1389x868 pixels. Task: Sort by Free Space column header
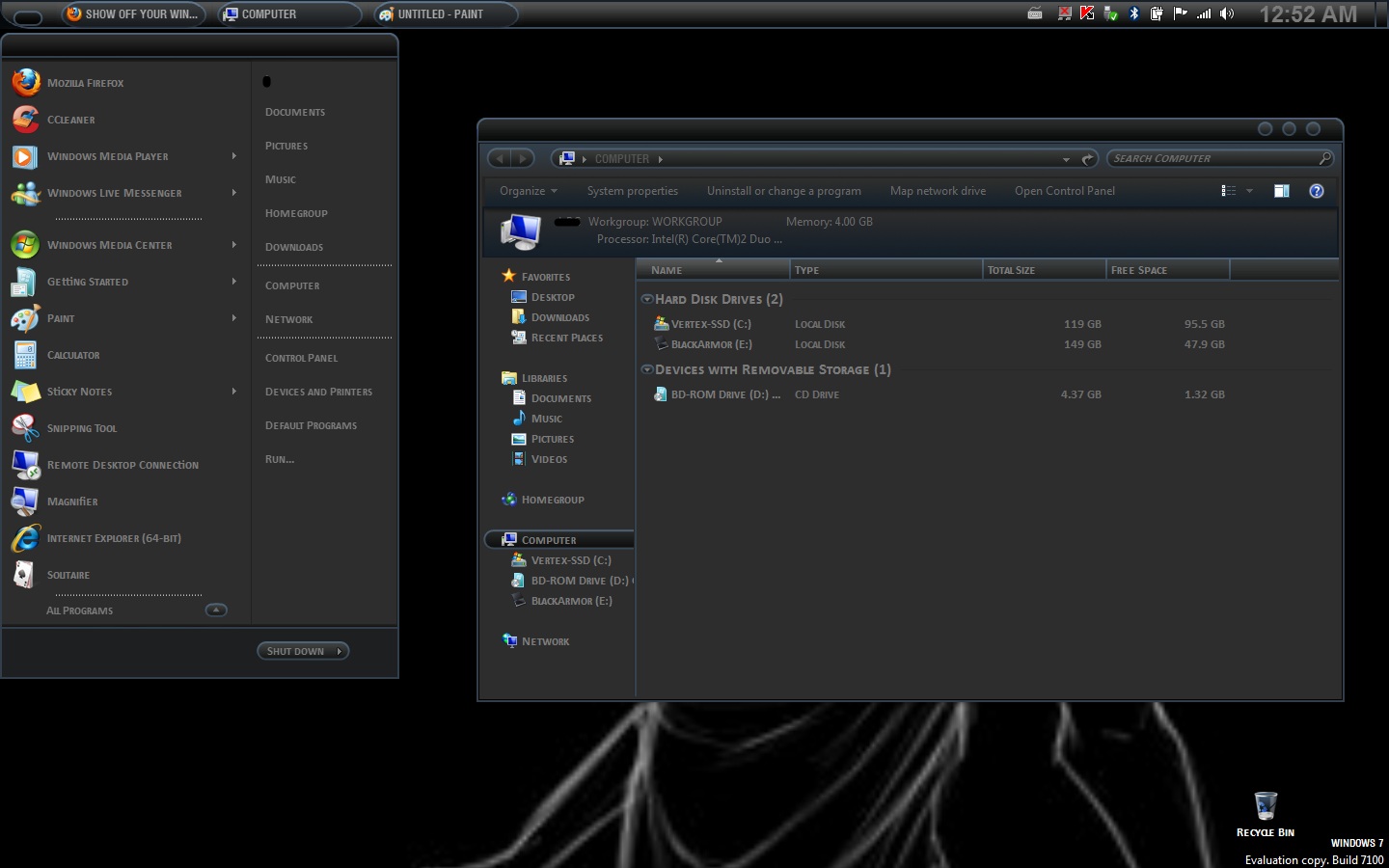pyautogui.click(x=1168, y=270)
